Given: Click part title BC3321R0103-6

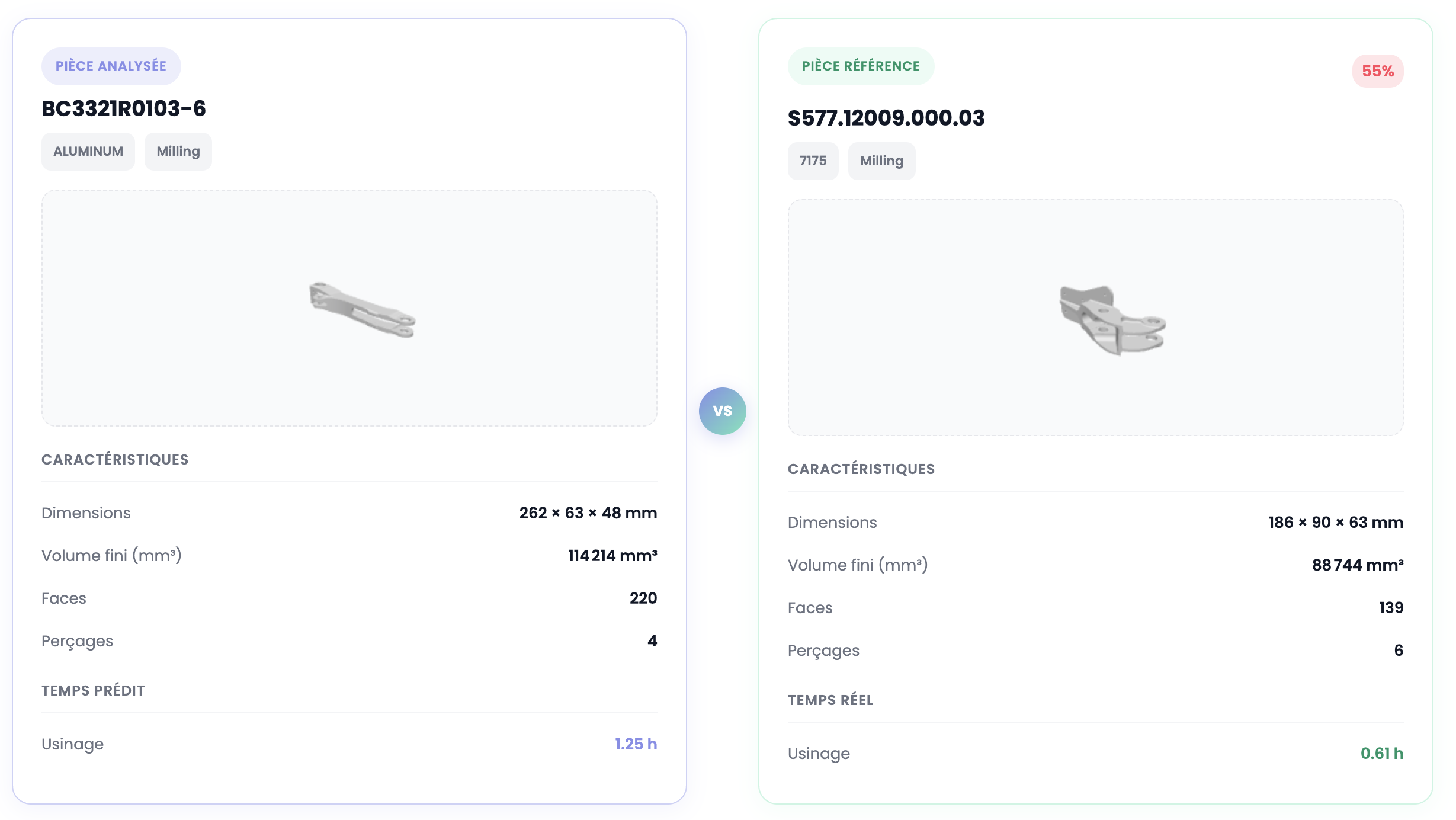Looking at the screenshot, I should coord(124,108).
